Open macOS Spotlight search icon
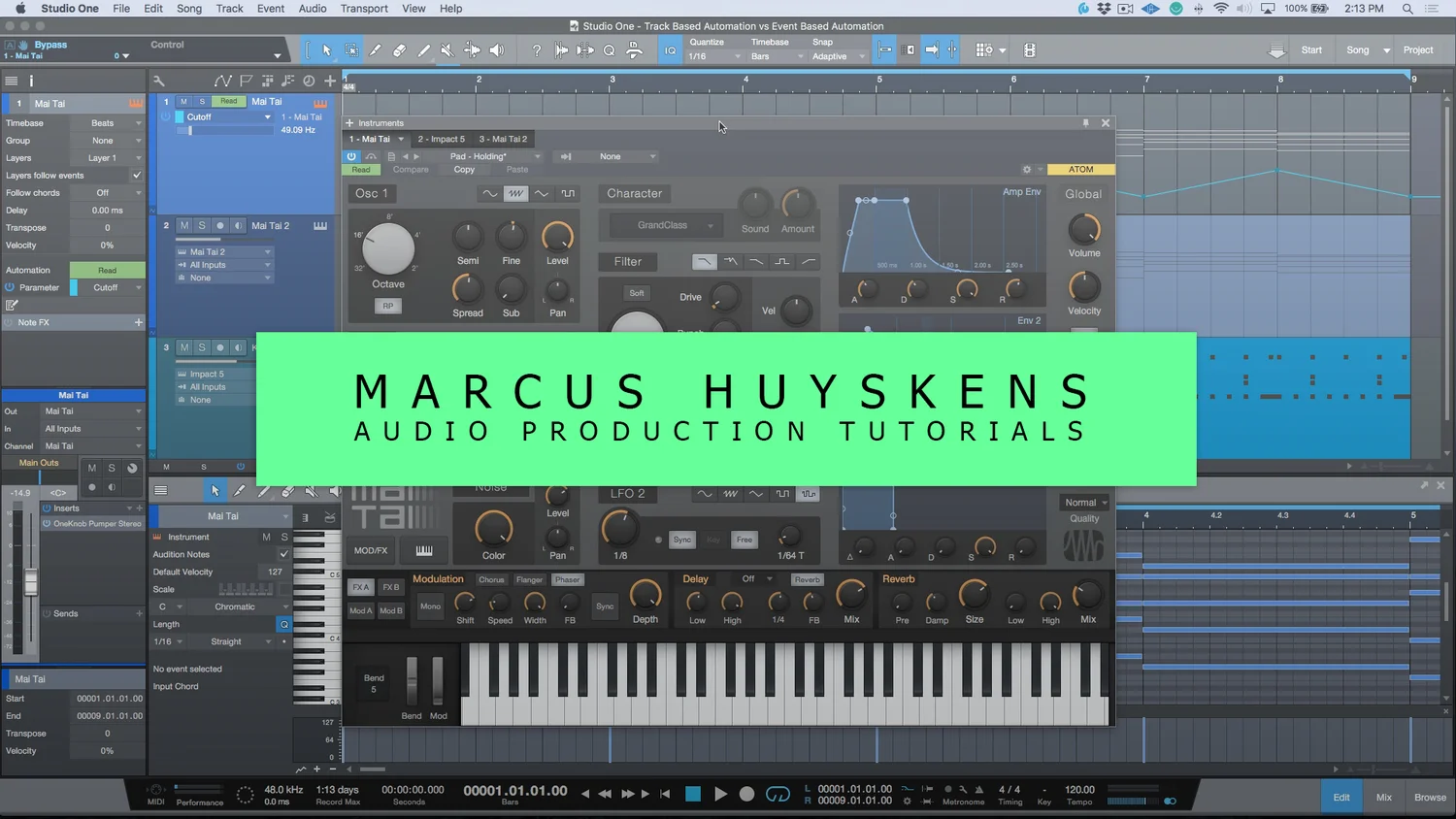The image size is (1456, 819). (1407, 9)
